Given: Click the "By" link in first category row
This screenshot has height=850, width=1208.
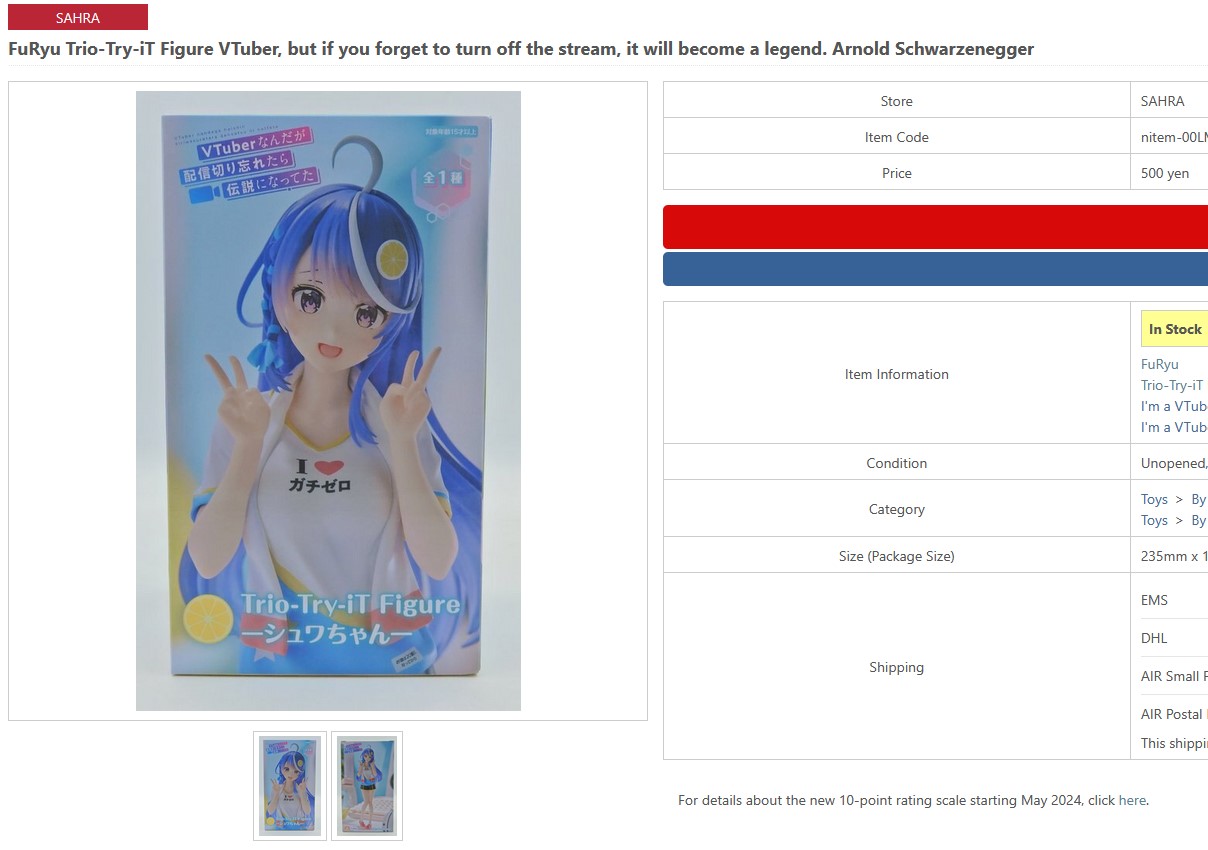Looking at the screenshot, I should coord(1199,499).
